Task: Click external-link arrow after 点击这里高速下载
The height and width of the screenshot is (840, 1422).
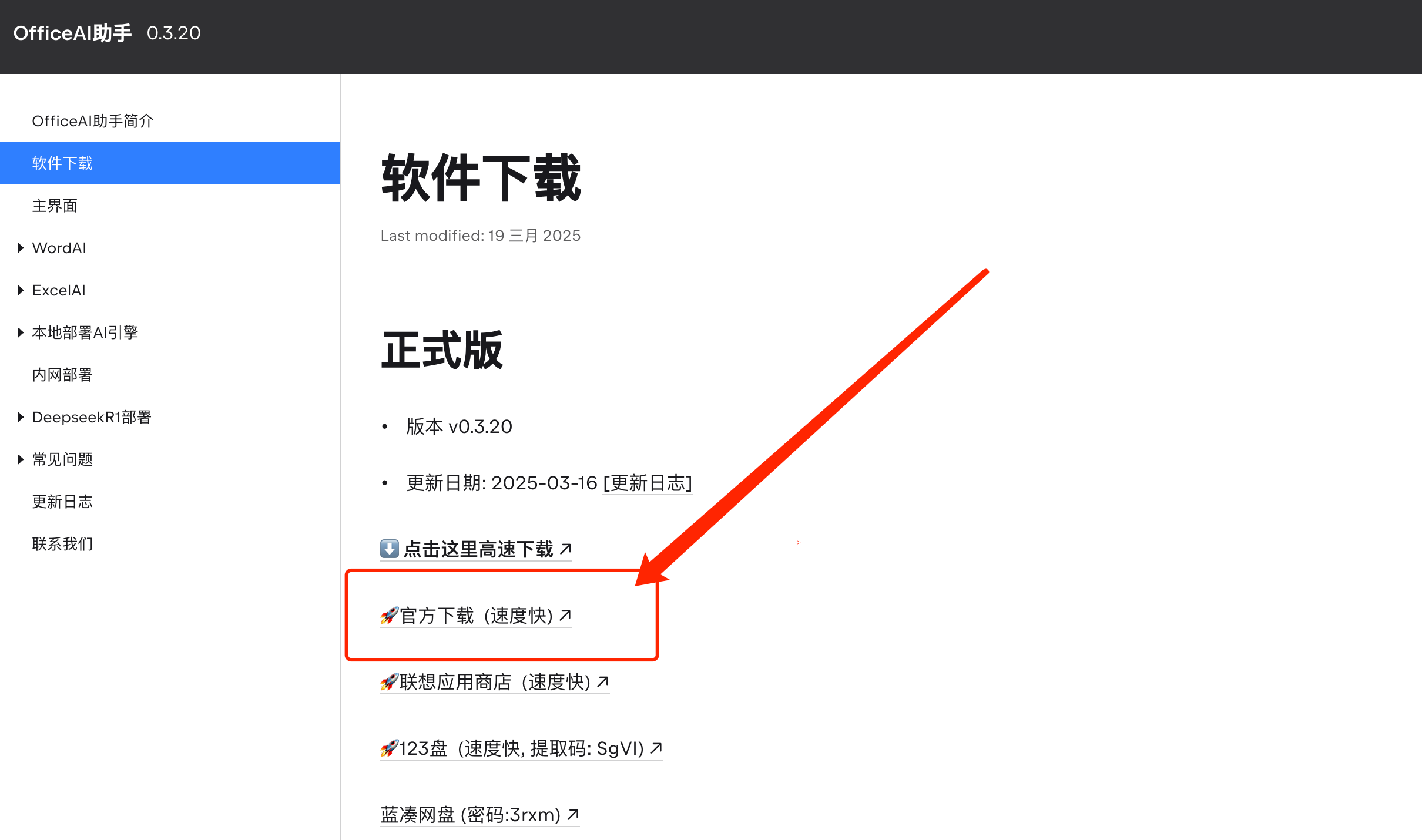Action: [x=565, y=549]
